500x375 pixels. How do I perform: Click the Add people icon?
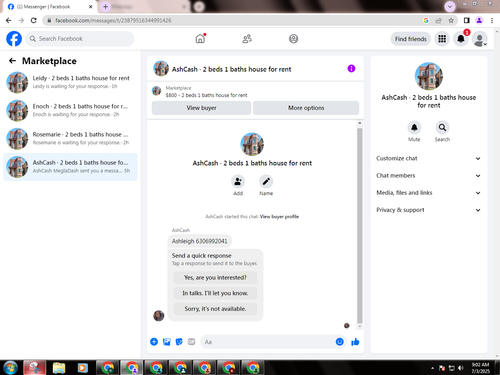point(238,182)
